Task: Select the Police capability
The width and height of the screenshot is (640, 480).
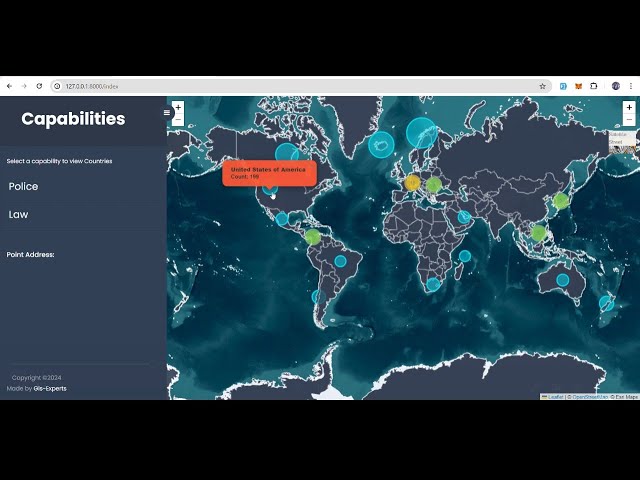Action: point(23,187)
